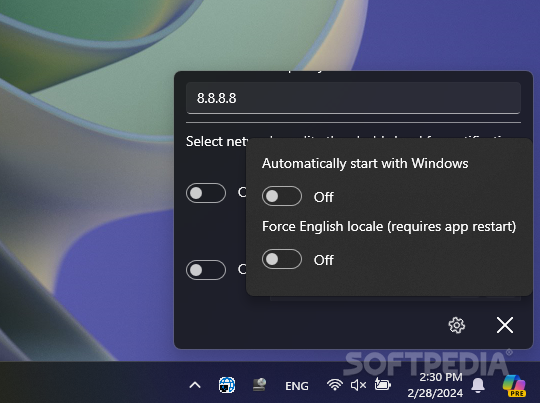The image size is (540, 403).
Task: Click the drive eject tray icon
Action: coord(260,385)
